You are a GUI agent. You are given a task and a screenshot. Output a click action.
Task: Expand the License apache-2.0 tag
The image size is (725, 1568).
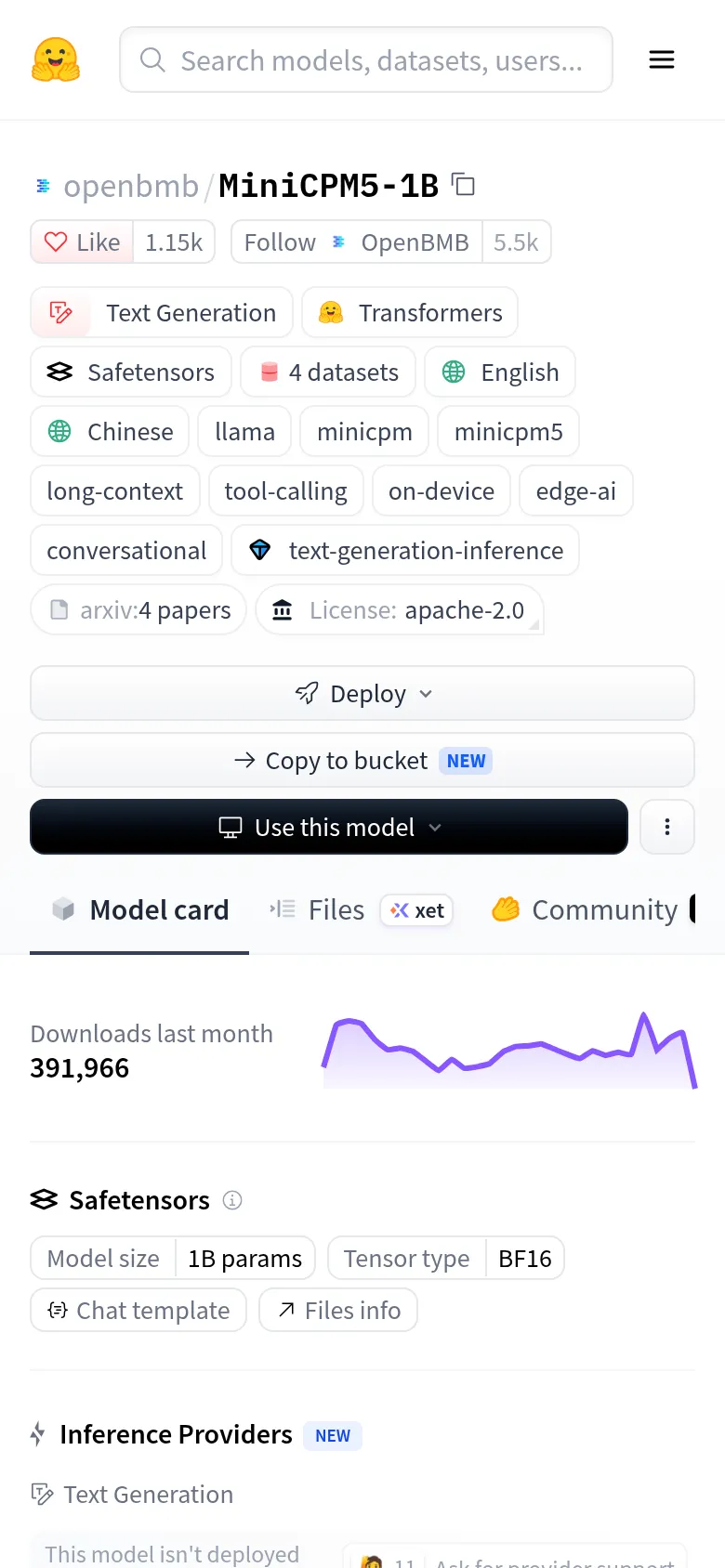[x=400, y=609]
